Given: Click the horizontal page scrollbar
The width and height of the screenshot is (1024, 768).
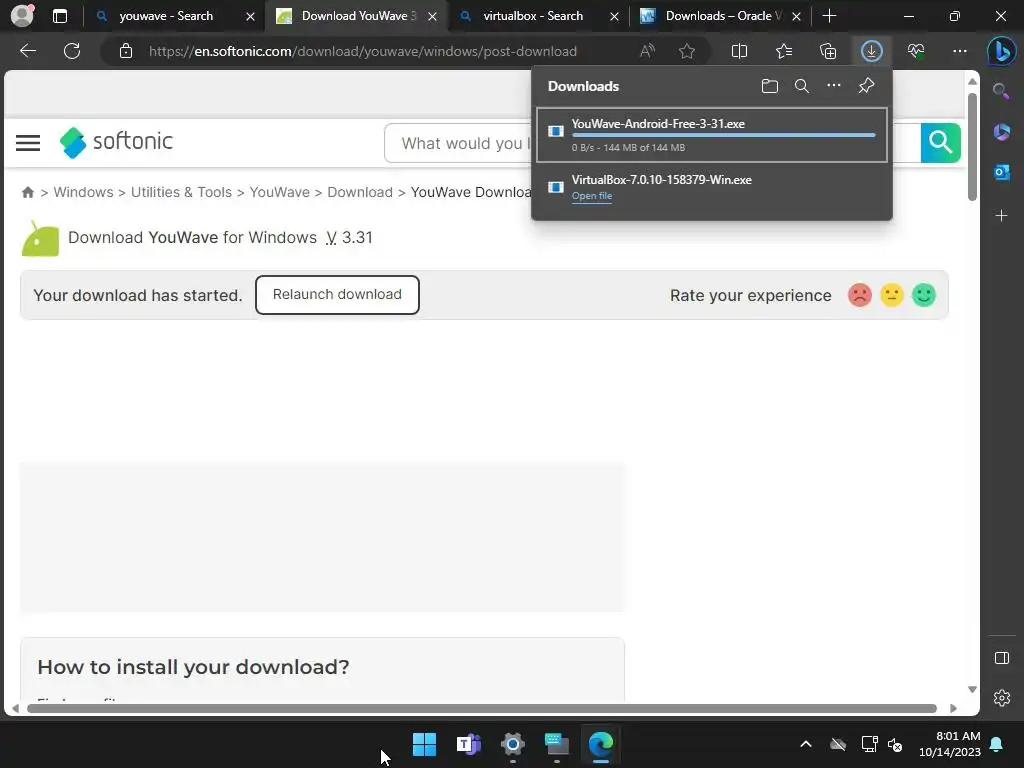Looking at the screenshot, I should click(482, 709).
